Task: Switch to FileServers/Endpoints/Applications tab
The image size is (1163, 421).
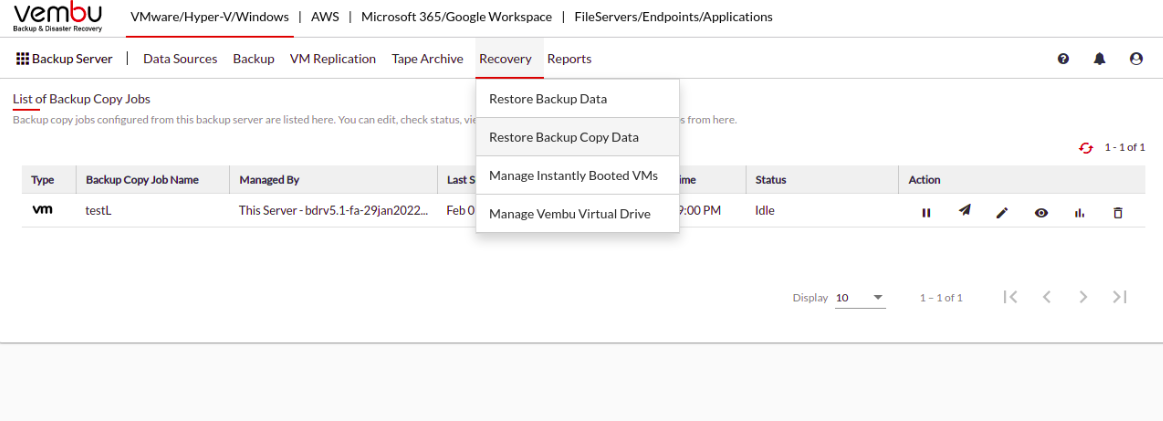Action: click(x=673, y=16)
